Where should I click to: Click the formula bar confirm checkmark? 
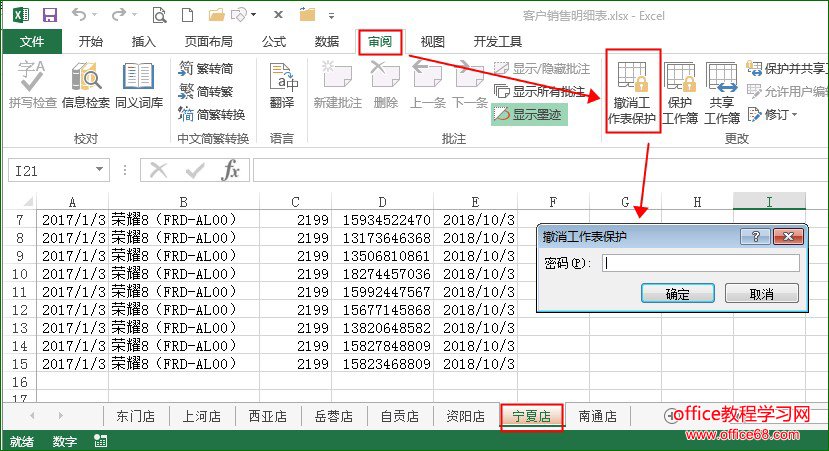coord(195,170)
